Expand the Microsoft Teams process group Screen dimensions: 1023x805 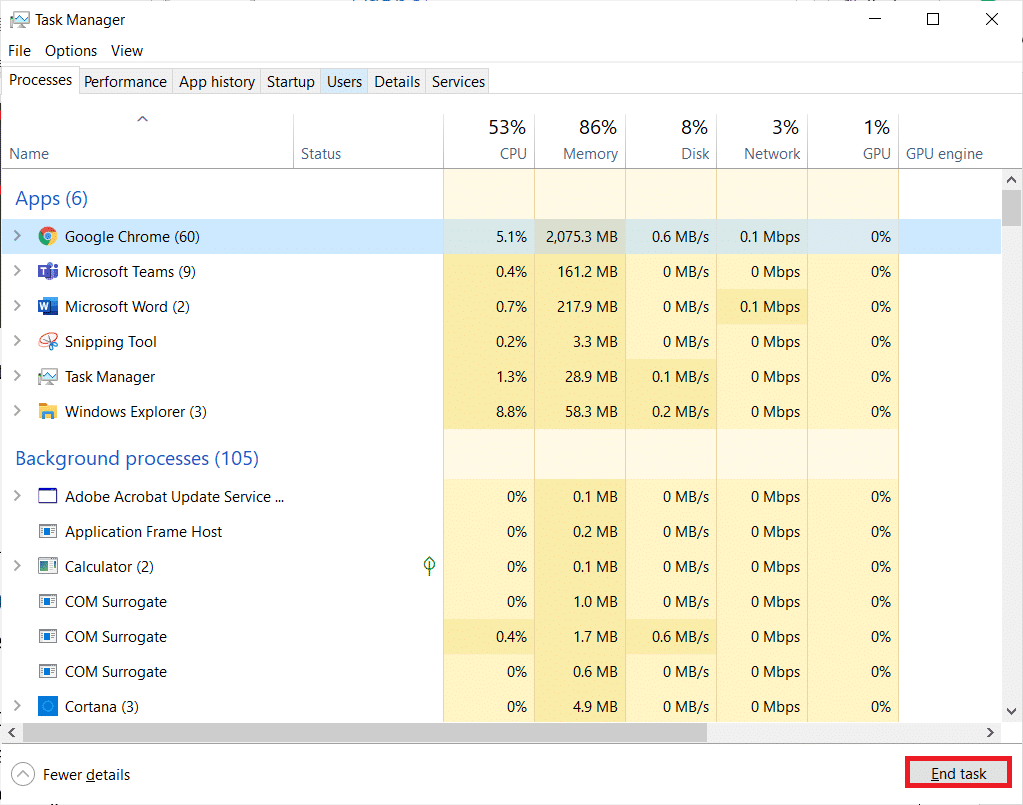pyautogui.click(x=18, y=271)
